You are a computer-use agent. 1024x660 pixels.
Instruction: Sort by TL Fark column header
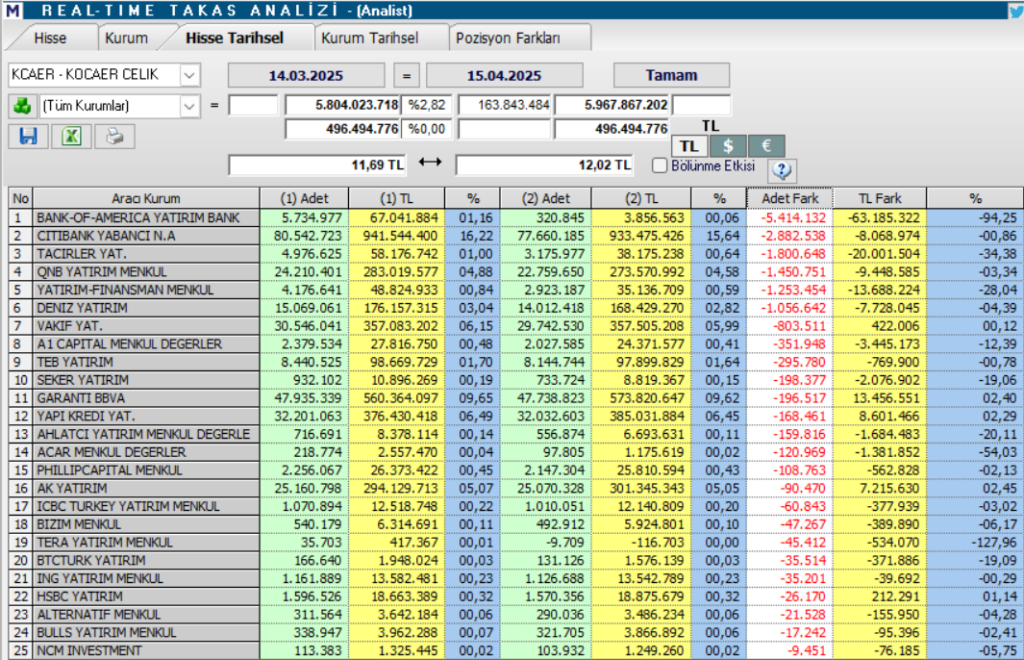[x=880, y=198]
